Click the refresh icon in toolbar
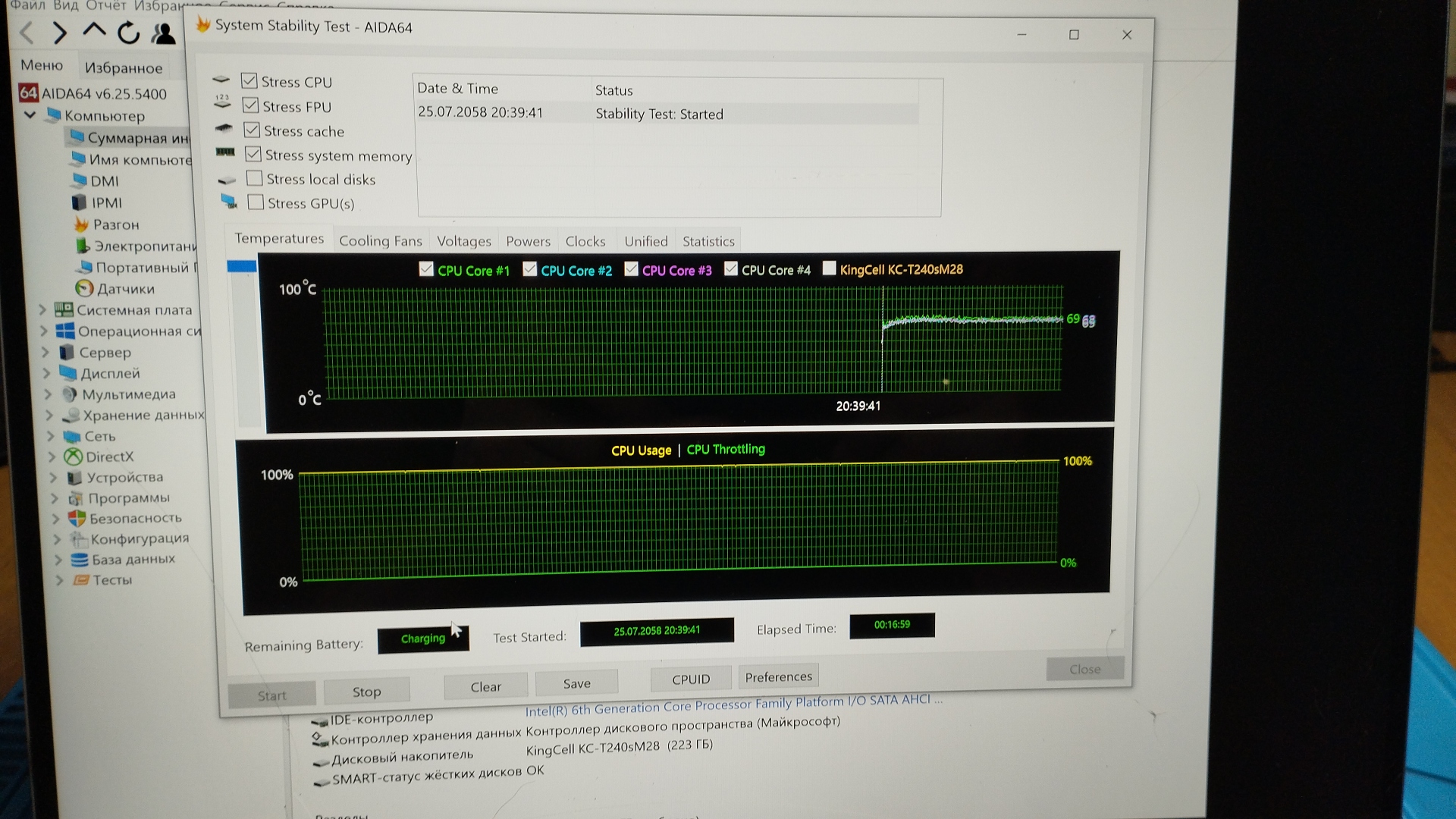The image size is (1456, 819). point(128,33)
